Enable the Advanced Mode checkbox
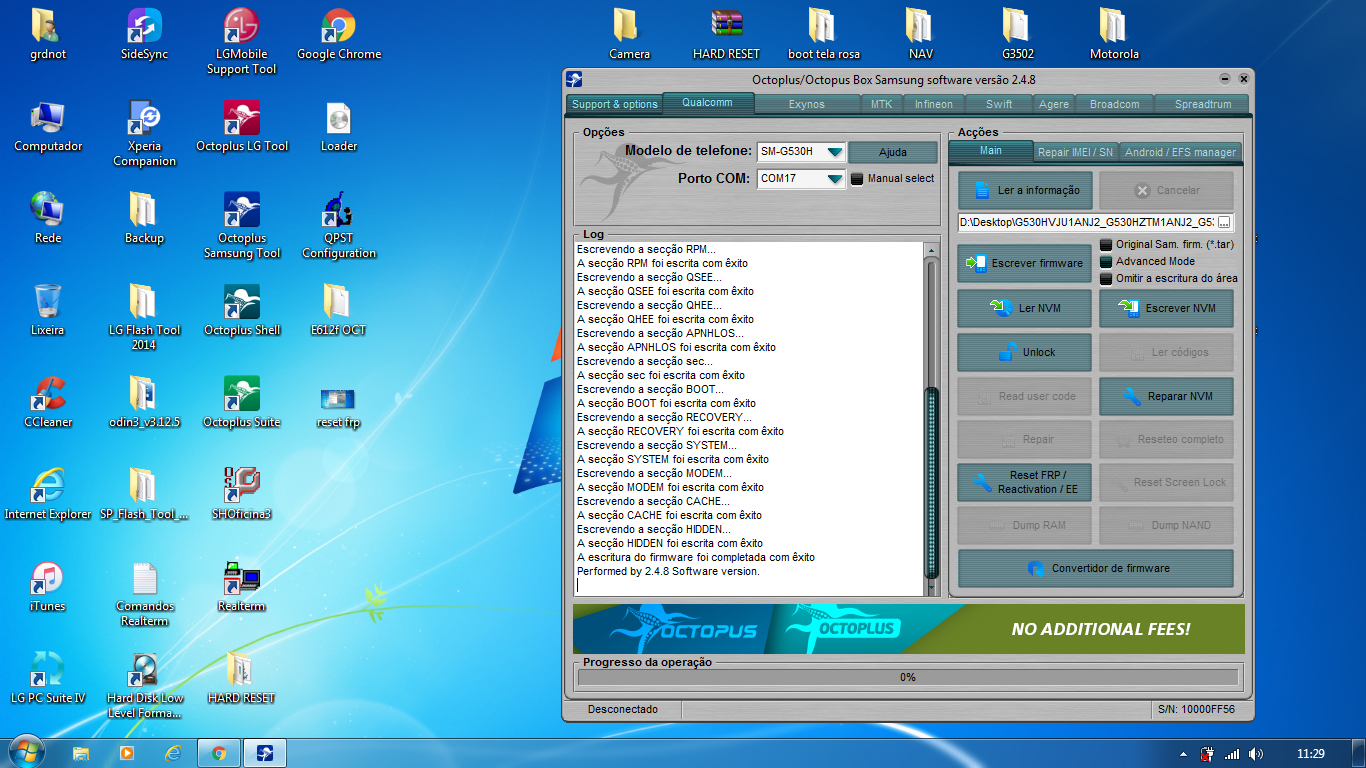1366x768 pixels. (1106, 261)
